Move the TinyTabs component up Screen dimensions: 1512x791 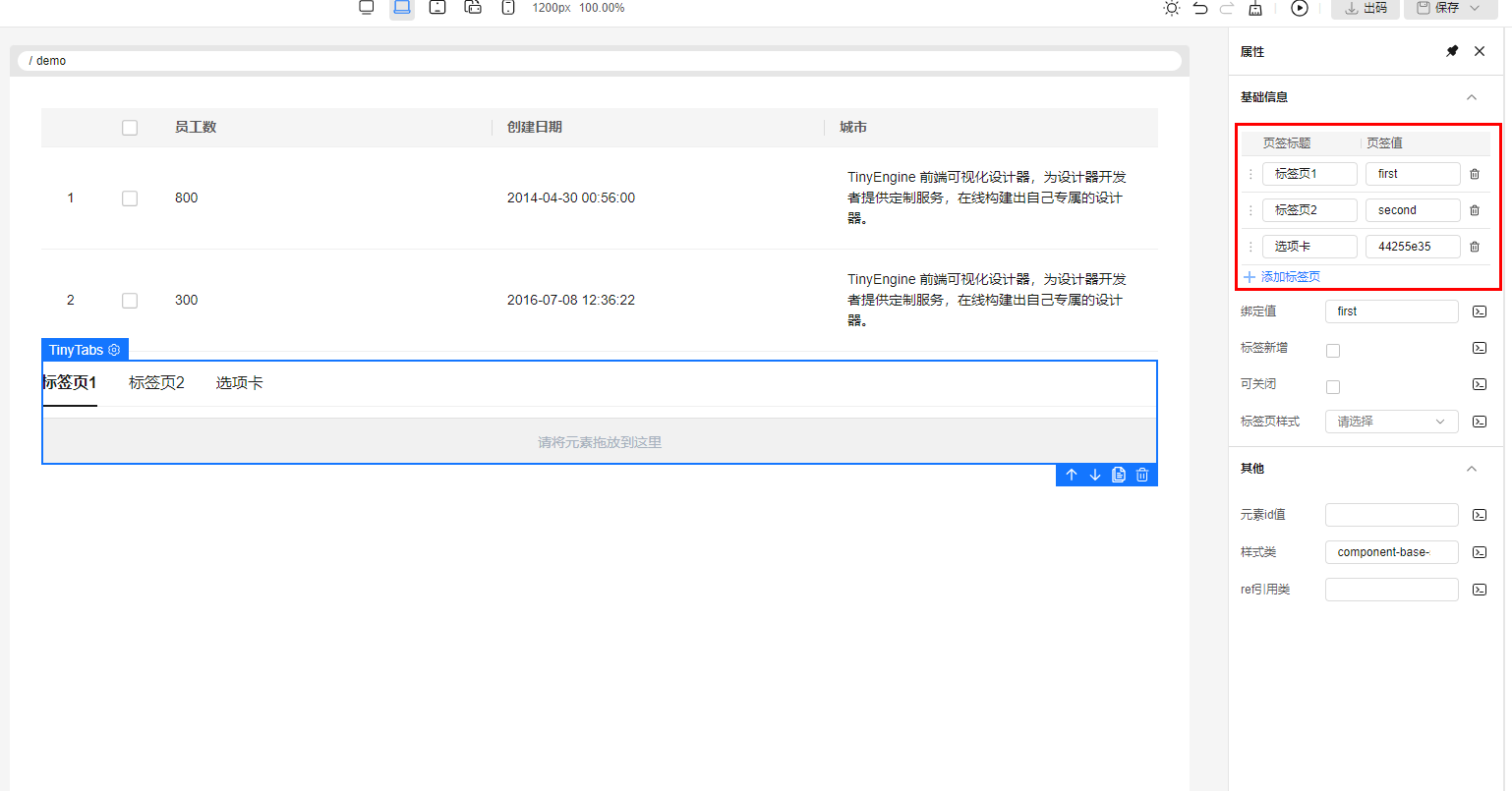[x=1072, y=476]
